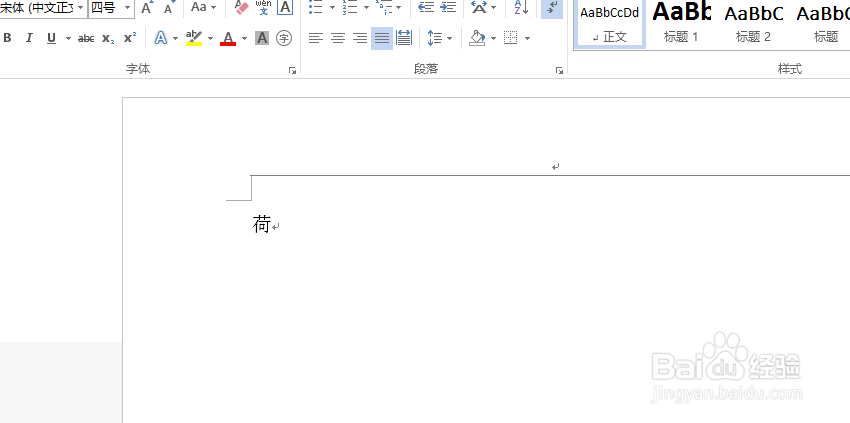This screenshot has width=850, height=423.
Task: Toggle italic formatting with the I button
Action: 29,38
